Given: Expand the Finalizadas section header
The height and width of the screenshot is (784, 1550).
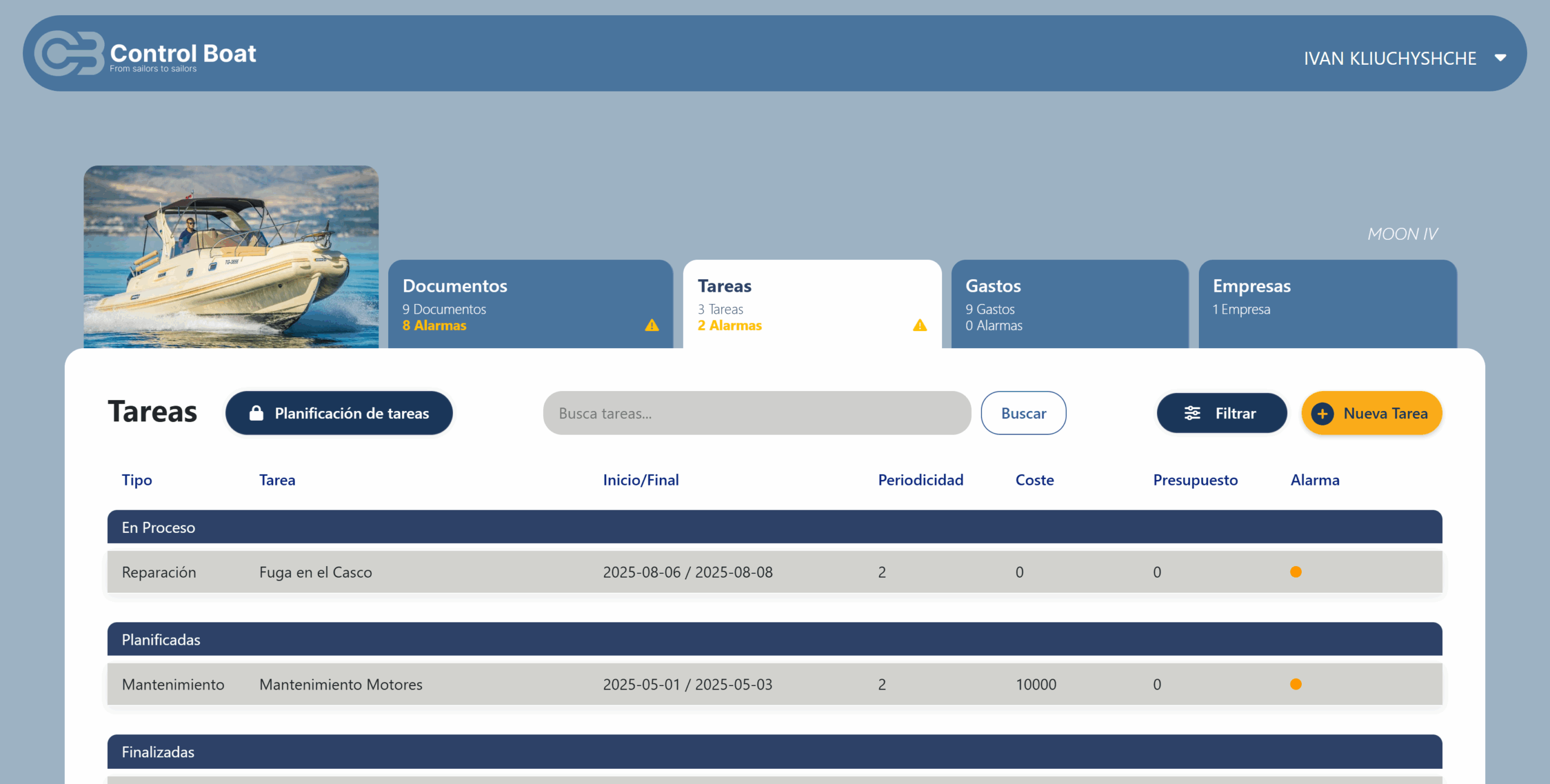Looking at the screenshot, I should pyautogui.click(x=774, y=752).
